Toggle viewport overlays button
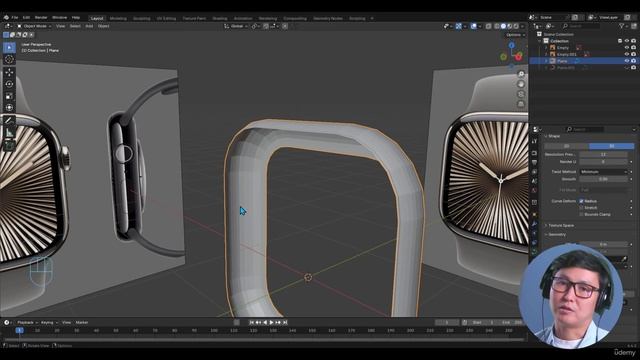The image size is (640, 360). (473, 26)
